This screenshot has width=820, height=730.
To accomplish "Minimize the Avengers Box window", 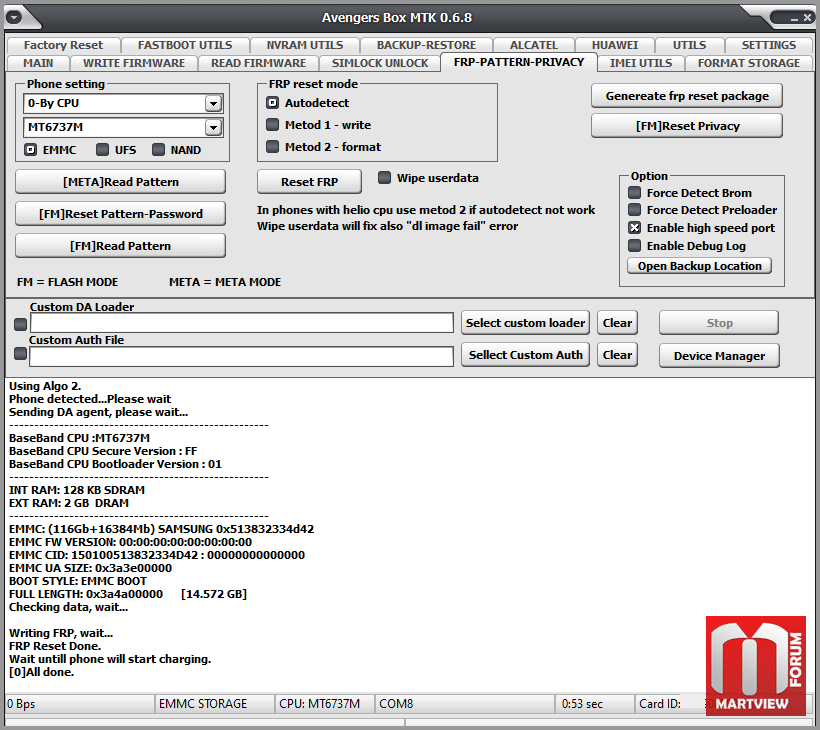I will tap(794, 18).
